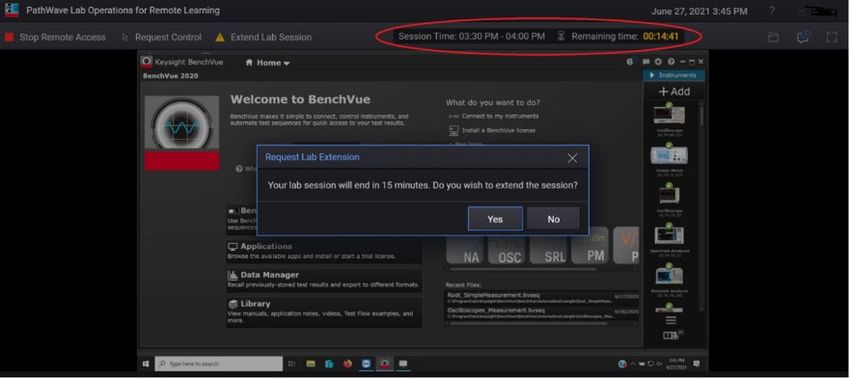
Task: Click BenchVue help icon in title bar
Action: pos(671,62)
